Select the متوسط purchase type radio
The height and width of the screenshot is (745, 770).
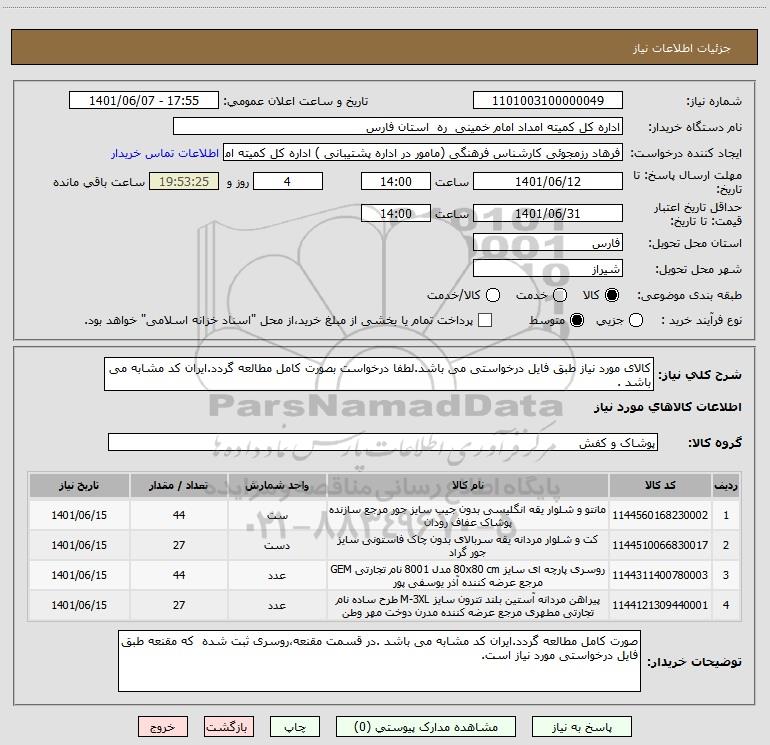point(577,320)
